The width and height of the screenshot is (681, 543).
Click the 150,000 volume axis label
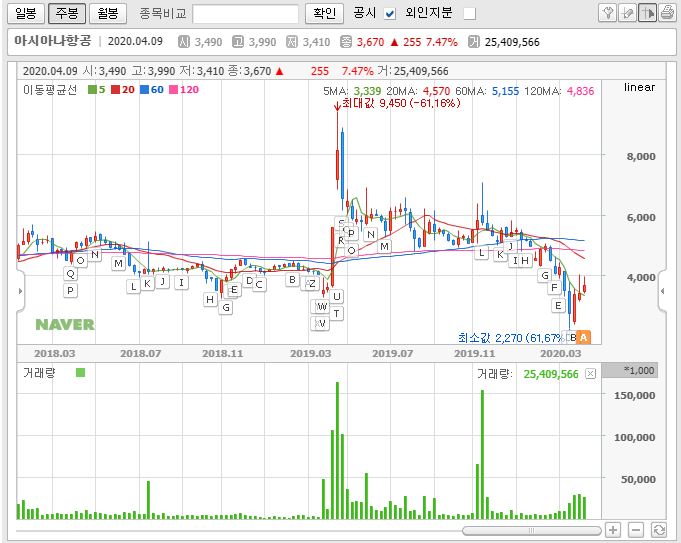coord(635,395)
